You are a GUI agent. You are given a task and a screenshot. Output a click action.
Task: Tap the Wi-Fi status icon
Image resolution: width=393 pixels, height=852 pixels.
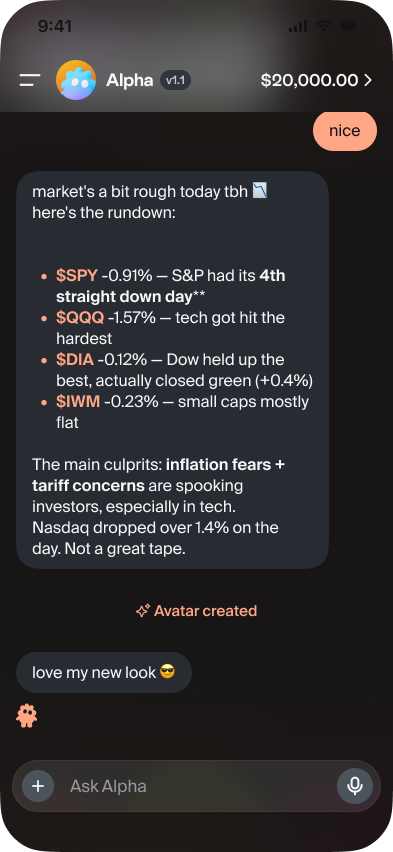(x=324, y=26)
